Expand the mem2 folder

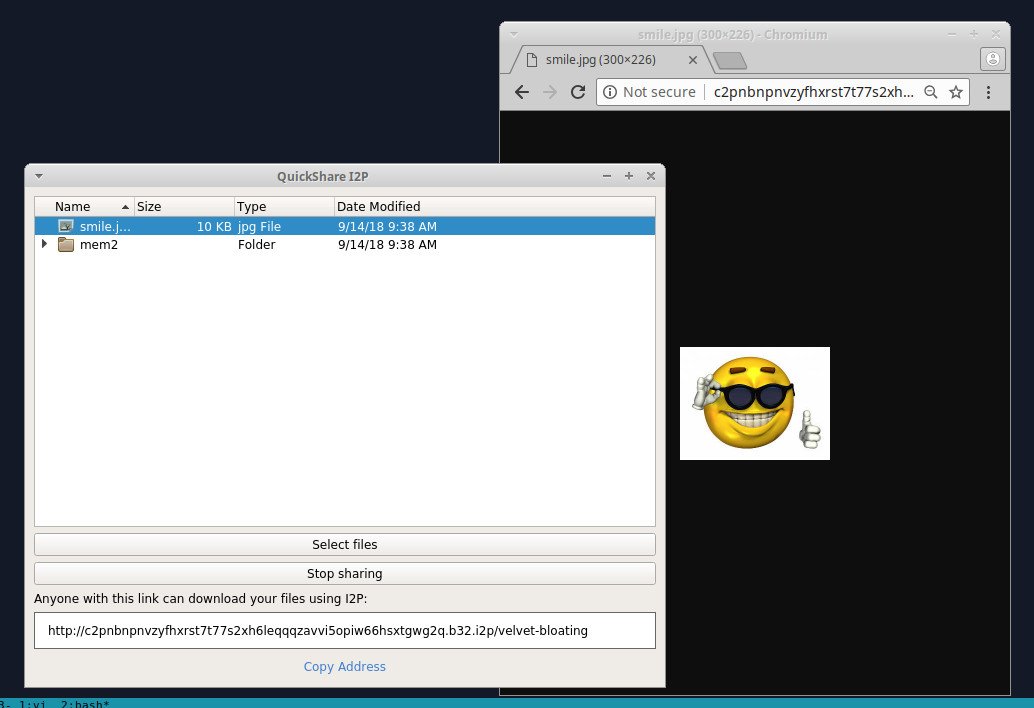(x=44, y=244)
